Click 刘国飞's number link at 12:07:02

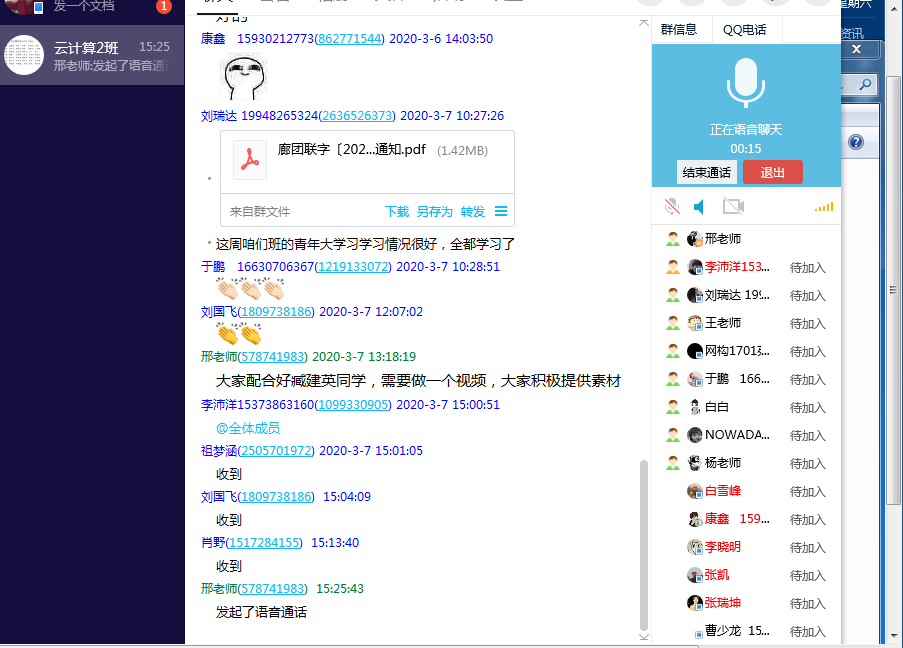(x=276, y=312)
